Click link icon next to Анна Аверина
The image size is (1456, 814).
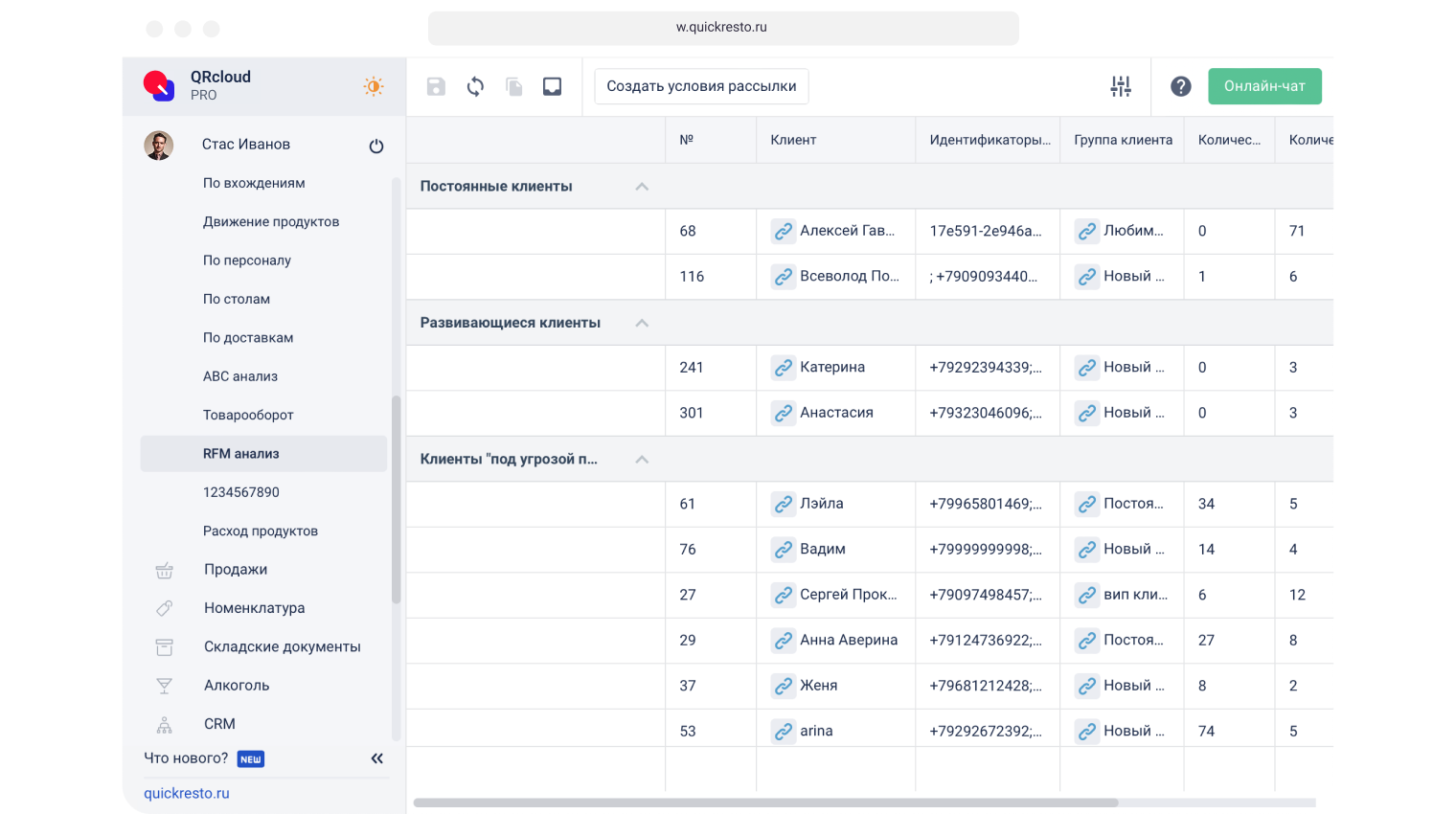[784, 641]
